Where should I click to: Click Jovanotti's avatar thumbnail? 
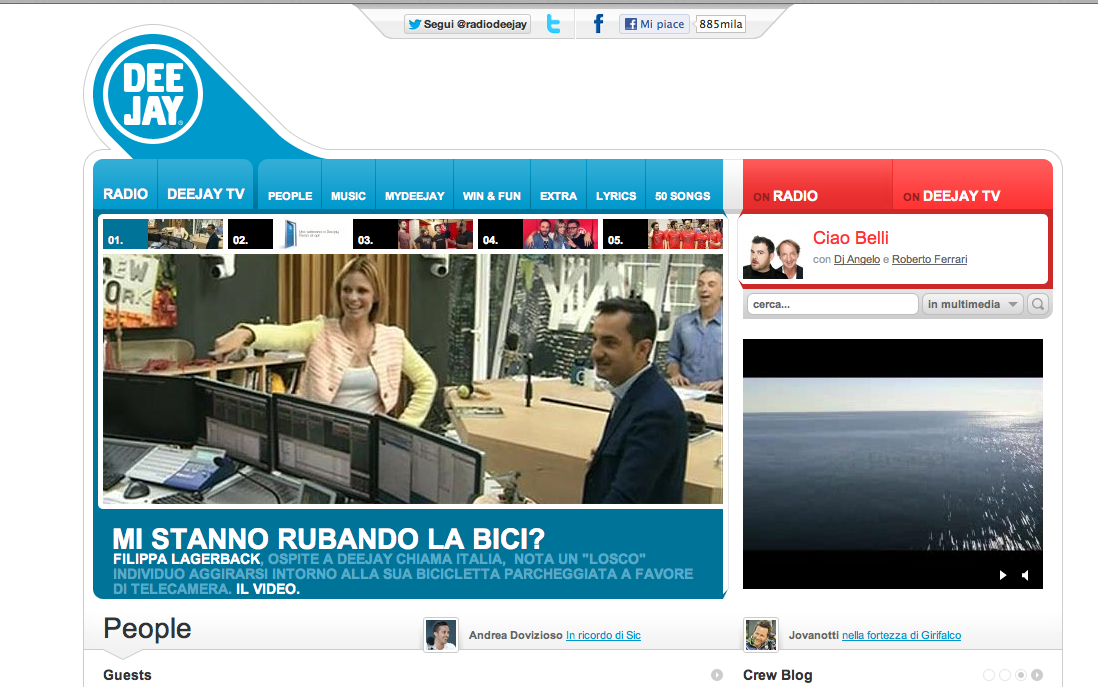click(x=761, y=635)
